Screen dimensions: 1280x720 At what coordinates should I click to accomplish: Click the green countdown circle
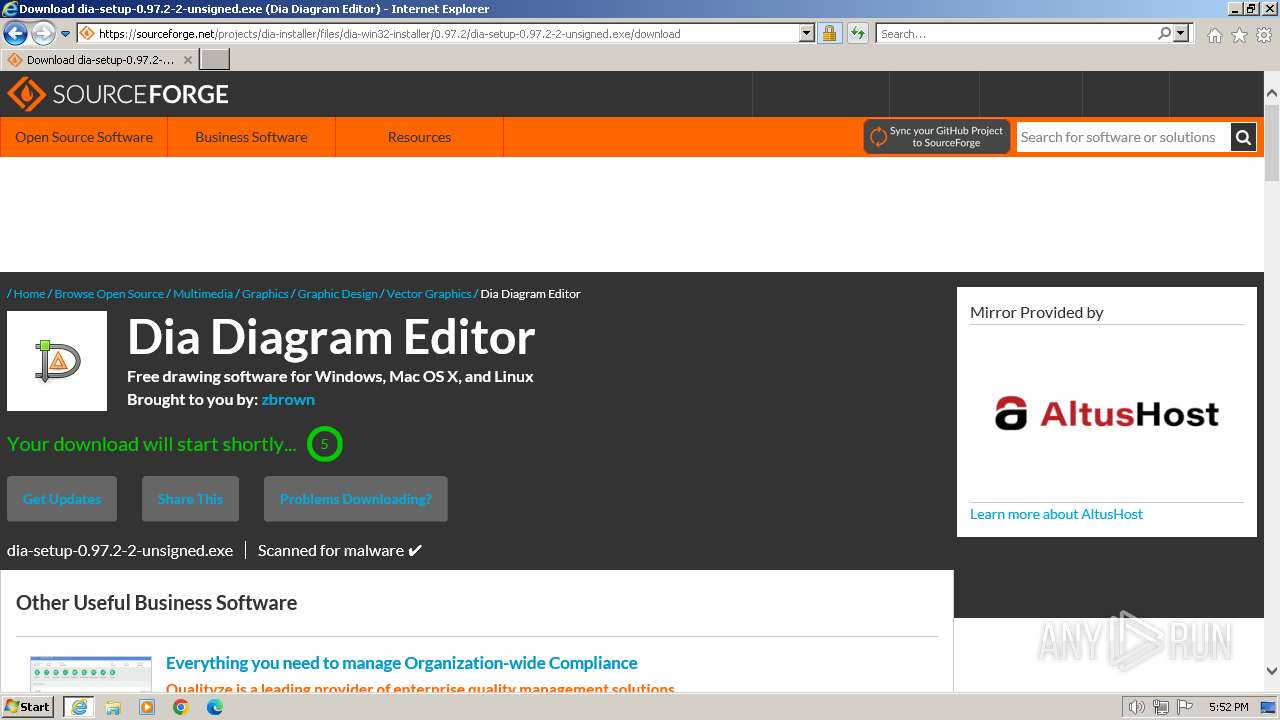[324, 444]
